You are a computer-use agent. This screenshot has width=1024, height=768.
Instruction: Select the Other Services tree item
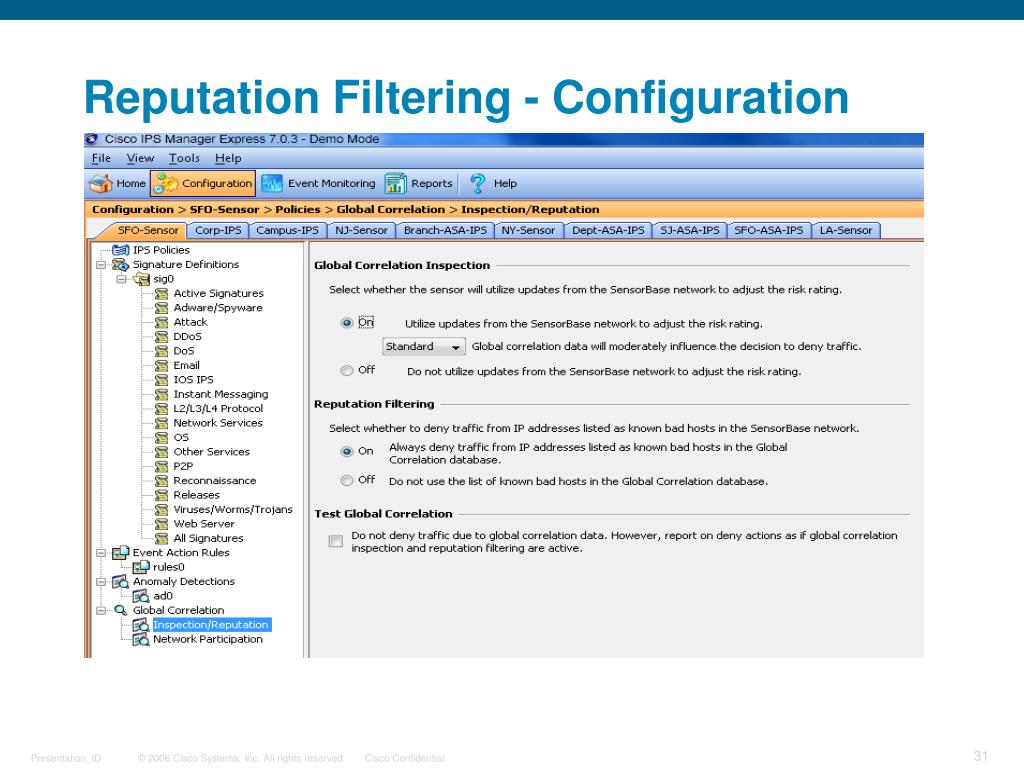[x=212, y=452]
